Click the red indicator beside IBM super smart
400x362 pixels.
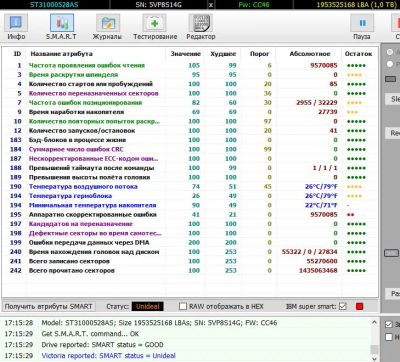point(359,306)
